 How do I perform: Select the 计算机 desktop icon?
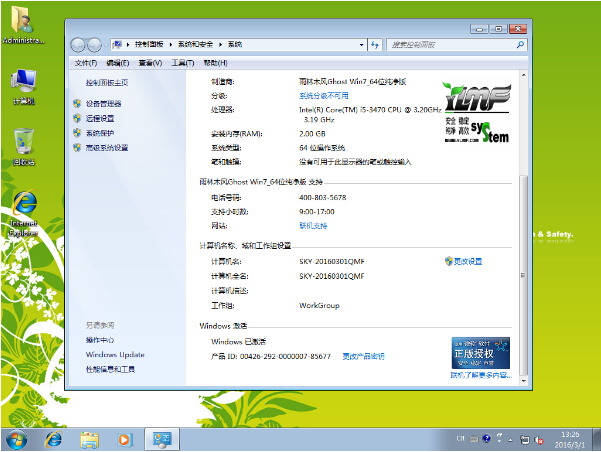tap(23, 86)
